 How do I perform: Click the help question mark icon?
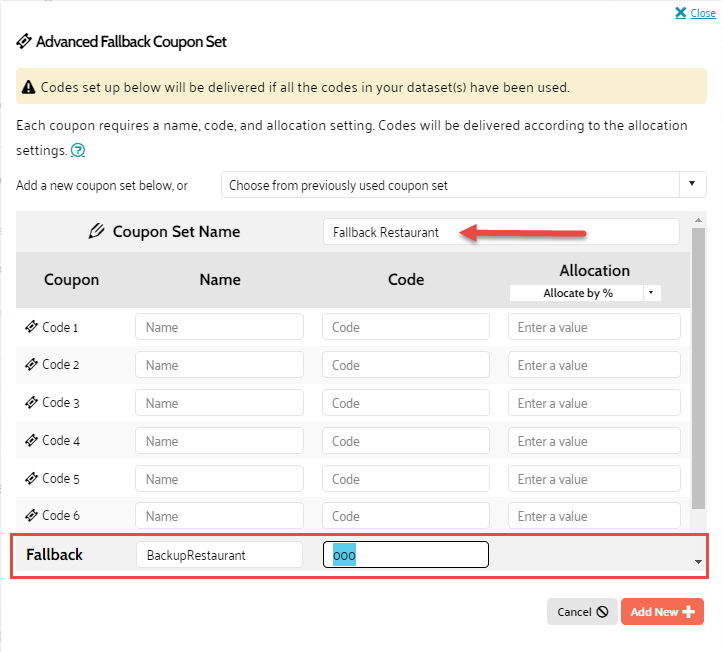[x=78, y=151]
